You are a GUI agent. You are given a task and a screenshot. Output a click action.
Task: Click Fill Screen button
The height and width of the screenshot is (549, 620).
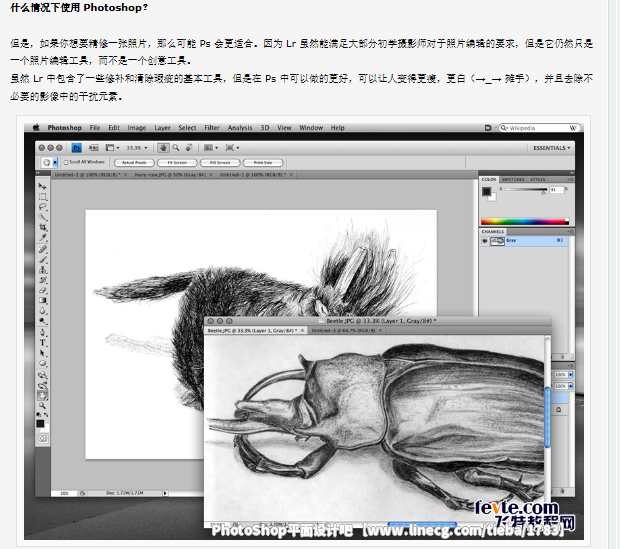(x=220, y=163)
